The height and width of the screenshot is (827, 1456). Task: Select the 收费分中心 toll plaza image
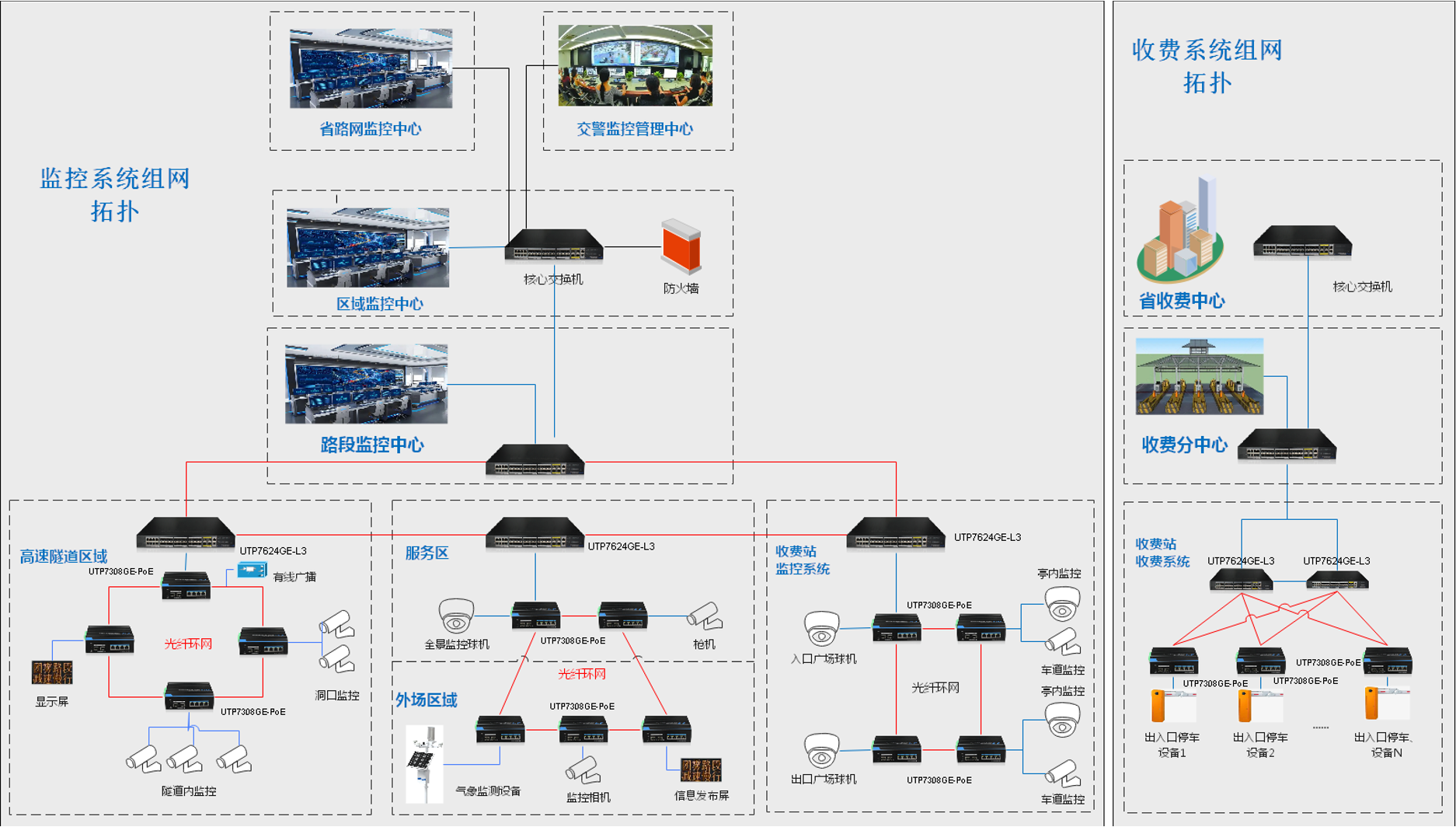click(1199, 376)
